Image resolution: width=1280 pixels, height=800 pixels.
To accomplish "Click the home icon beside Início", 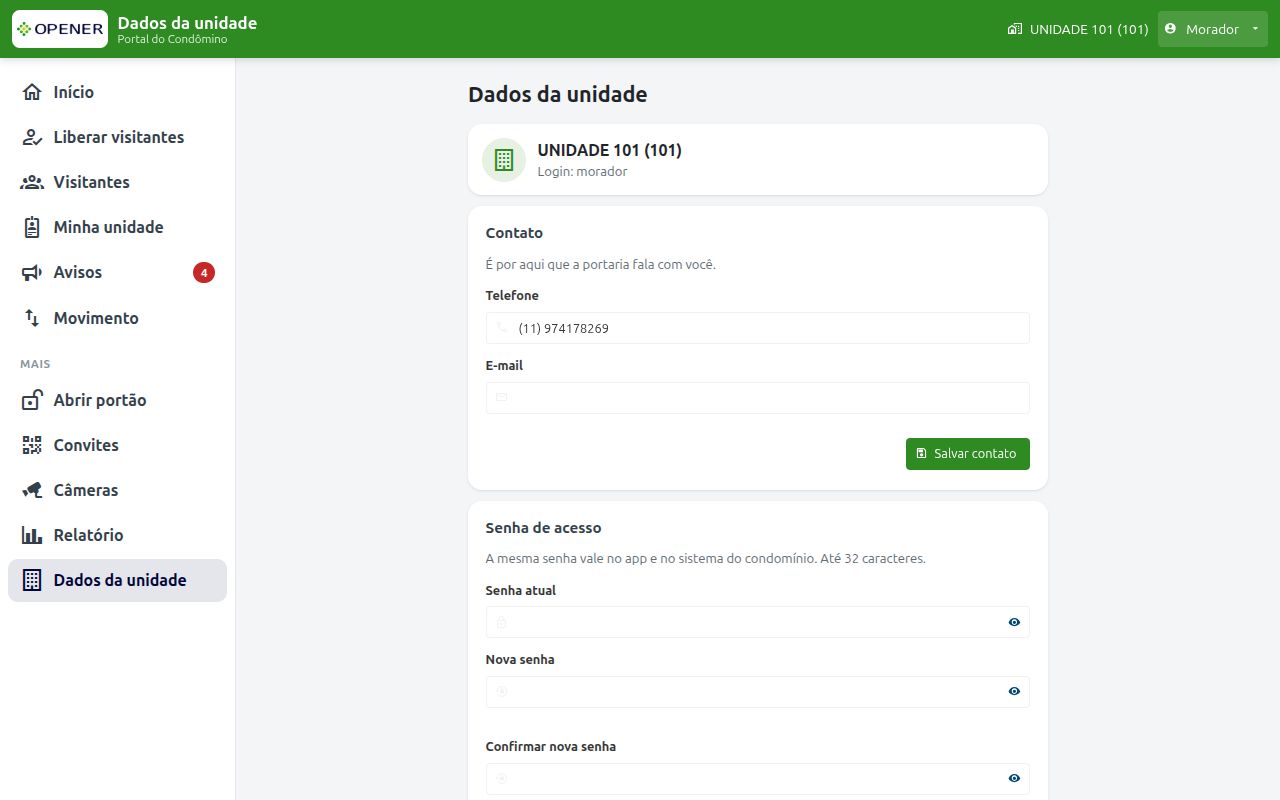I will pyautogui.click(x=32, y=92).
